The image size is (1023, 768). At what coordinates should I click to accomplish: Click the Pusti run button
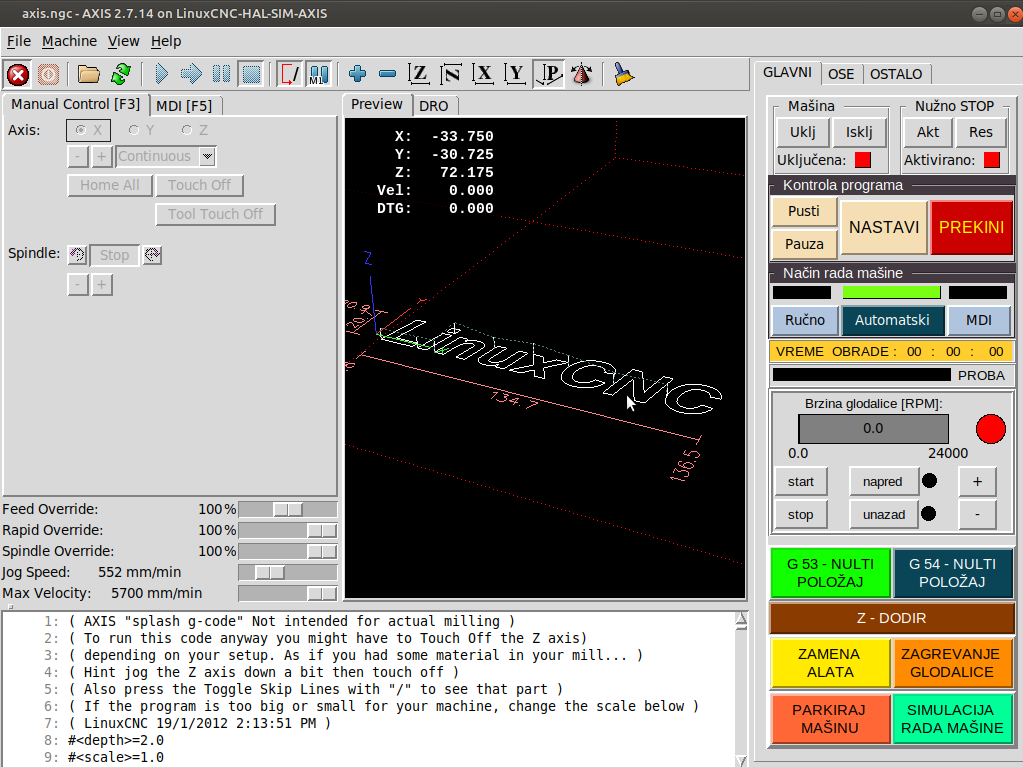804,211
